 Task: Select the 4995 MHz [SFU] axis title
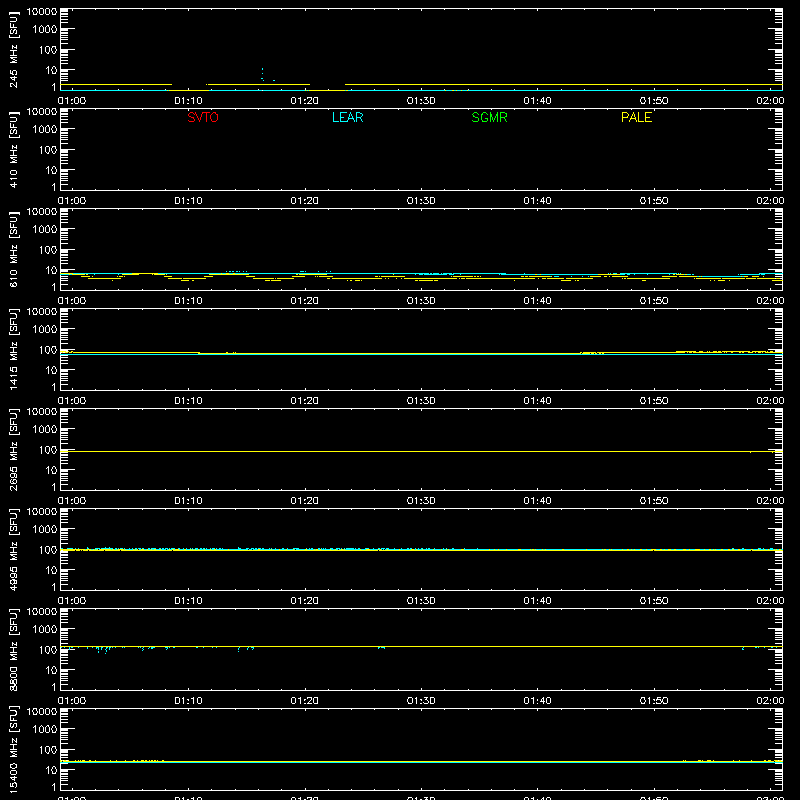13,549
